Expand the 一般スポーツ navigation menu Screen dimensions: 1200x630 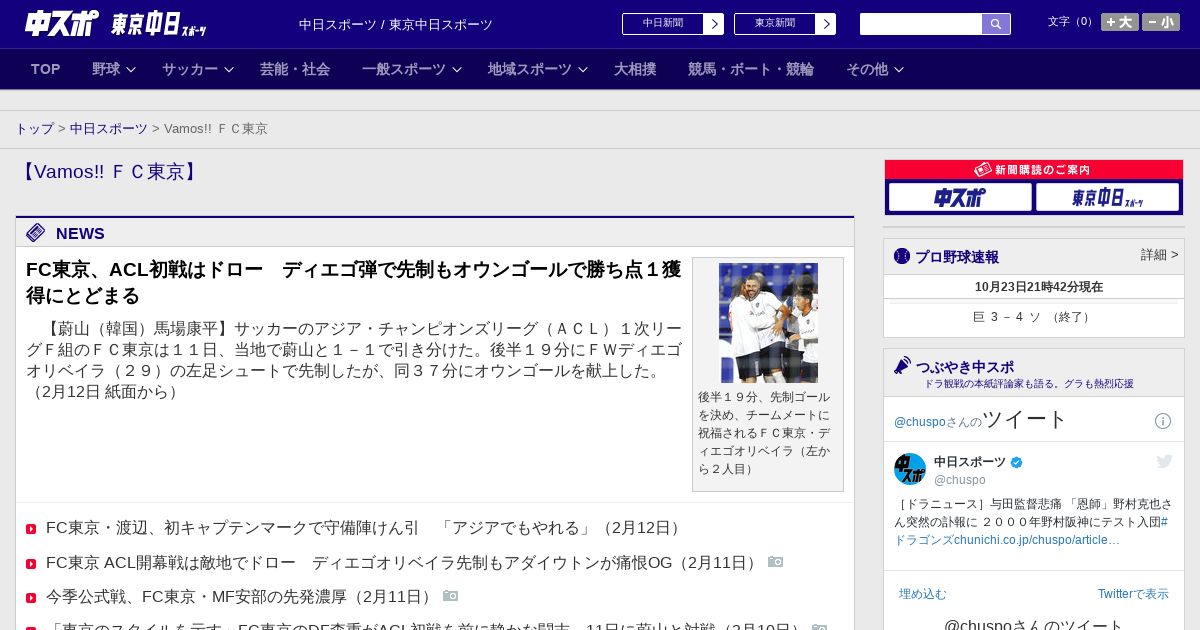tap(412, 69)
